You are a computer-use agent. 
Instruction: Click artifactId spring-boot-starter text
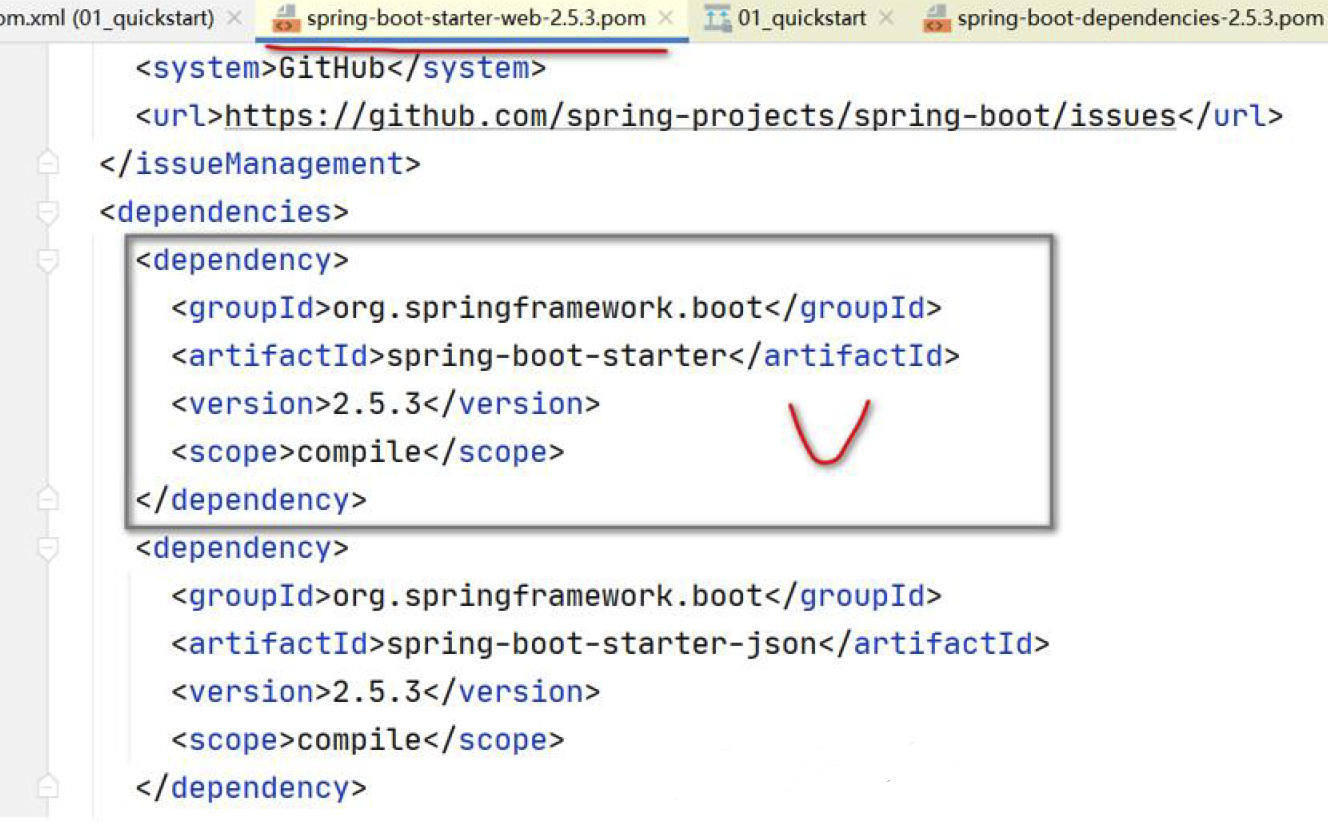tap(565, 356)
